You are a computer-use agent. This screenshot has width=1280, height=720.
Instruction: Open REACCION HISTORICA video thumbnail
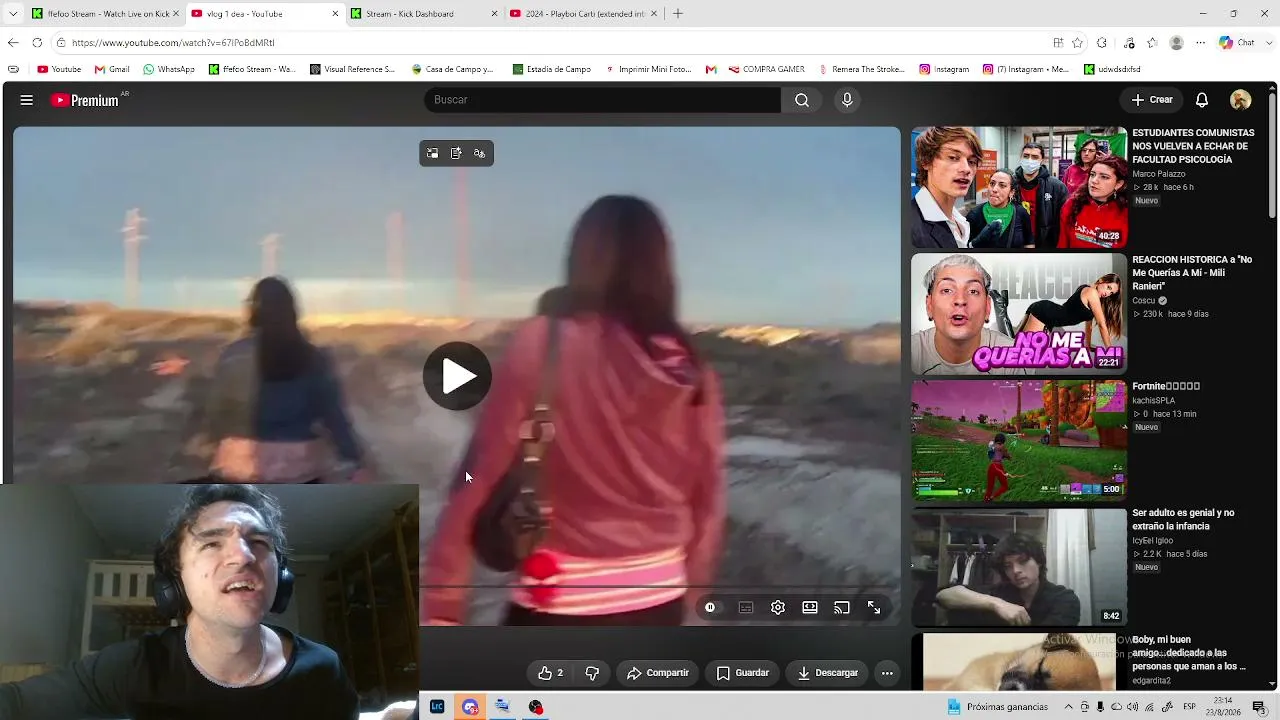pos(1019,314)
